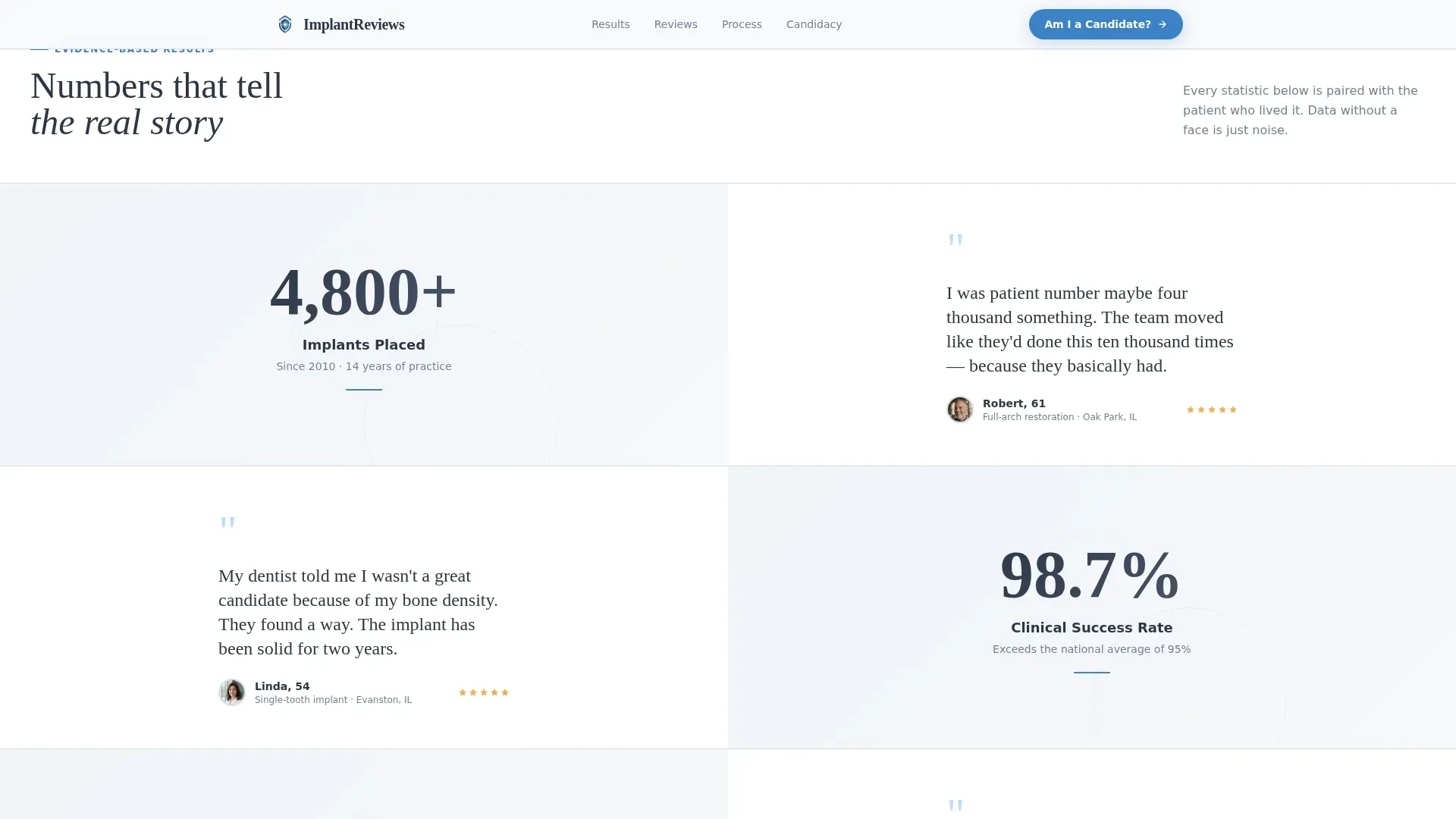1456x819 pixels.
Task: Open the Reviews nav item
Action: tap(676, 24)
